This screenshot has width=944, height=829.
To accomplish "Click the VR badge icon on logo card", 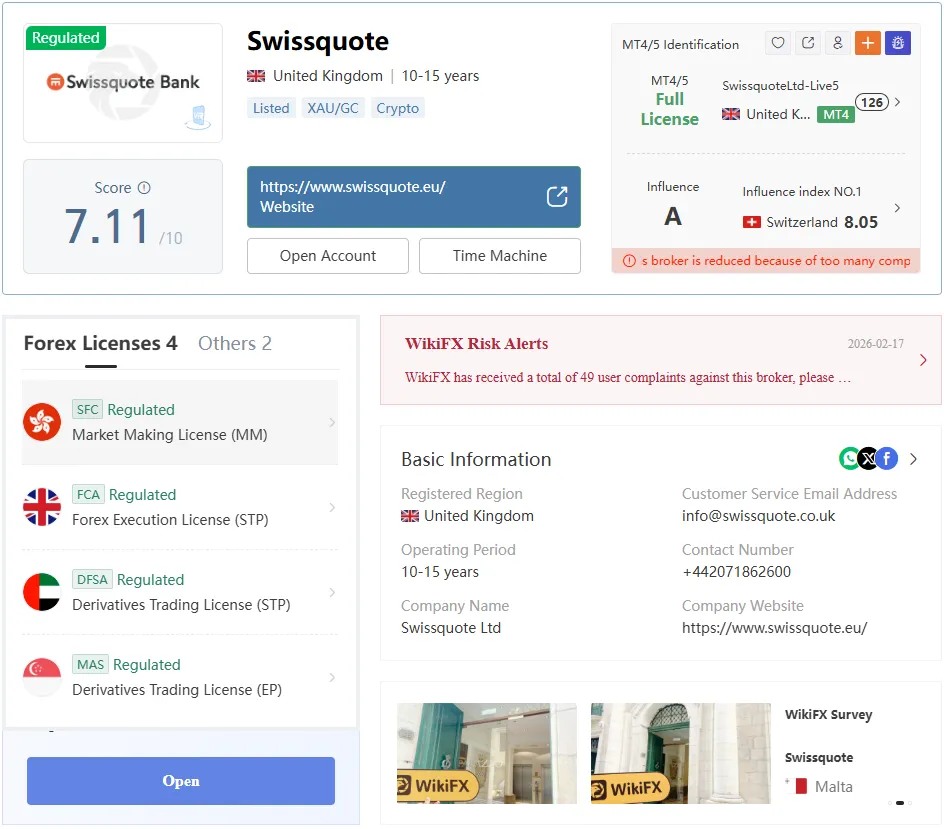I will coord(198,117).
